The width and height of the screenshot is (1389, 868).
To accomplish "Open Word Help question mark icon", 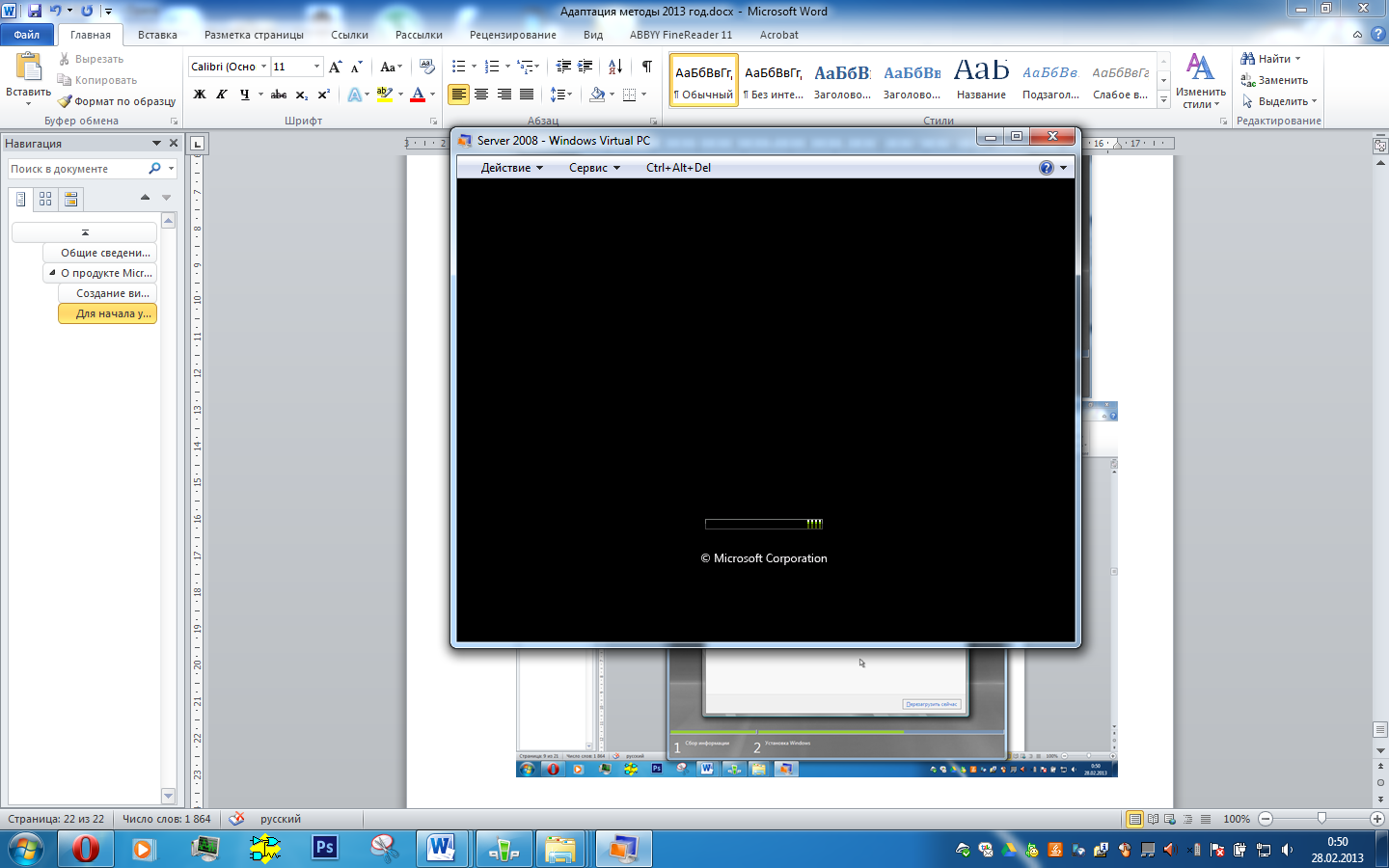I will (x=1377, y=34).
